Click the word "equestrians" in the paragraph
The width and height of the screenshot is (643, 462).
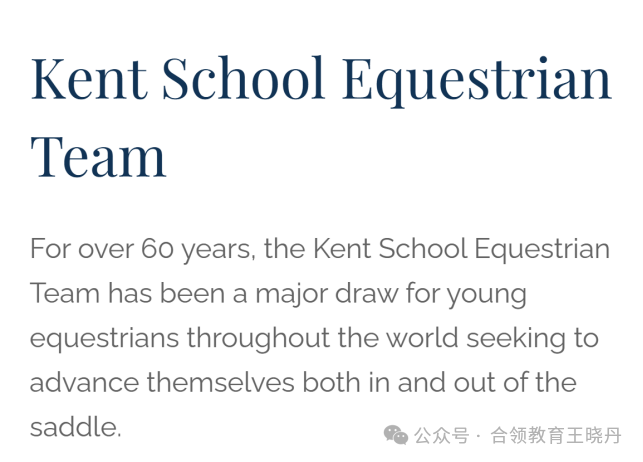coord(105,339)
